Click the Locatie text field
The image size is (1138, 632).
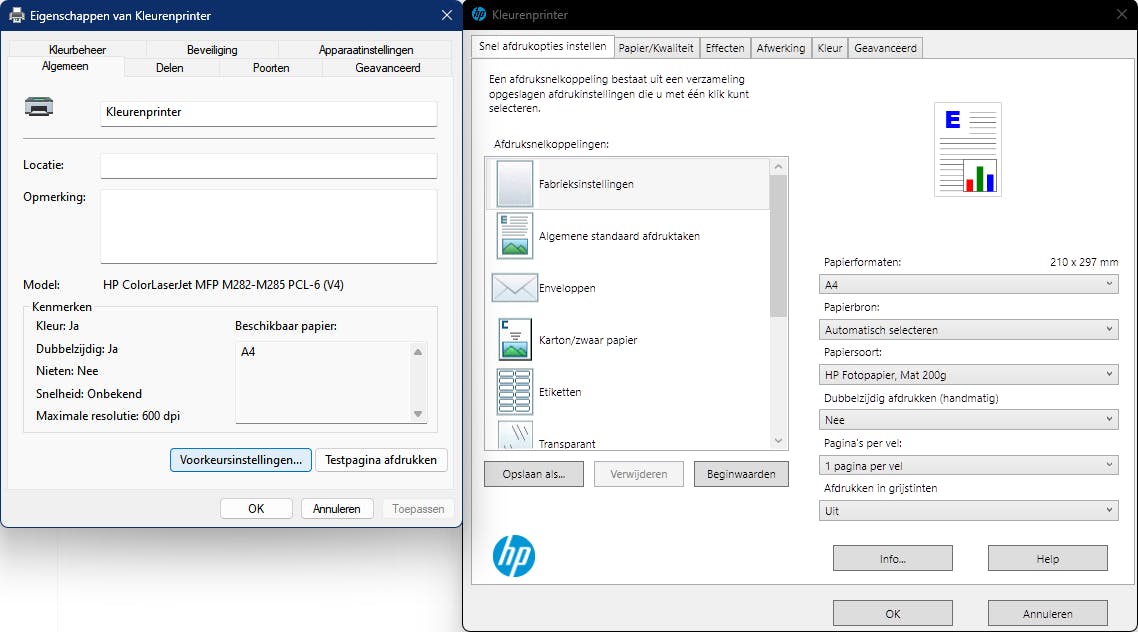(269, 166)
